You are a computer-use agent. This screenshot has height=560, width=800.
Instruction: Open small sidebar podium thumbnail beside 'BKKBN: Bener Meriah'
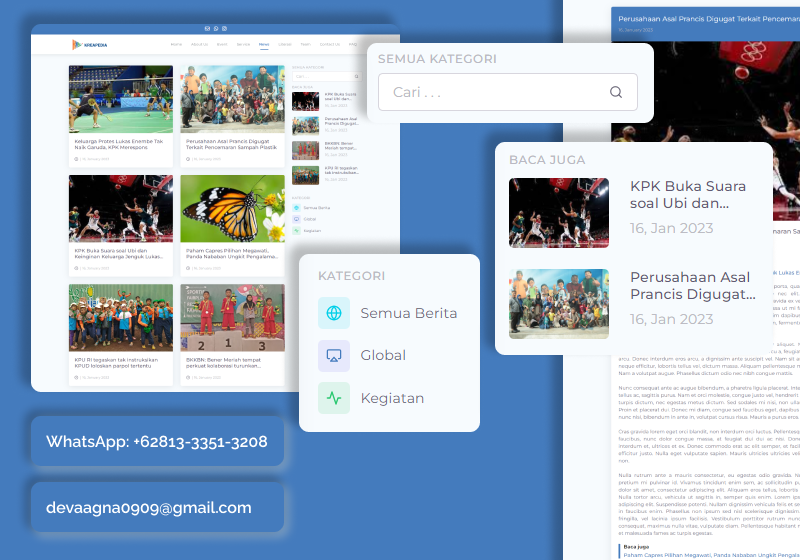(306, 150)
